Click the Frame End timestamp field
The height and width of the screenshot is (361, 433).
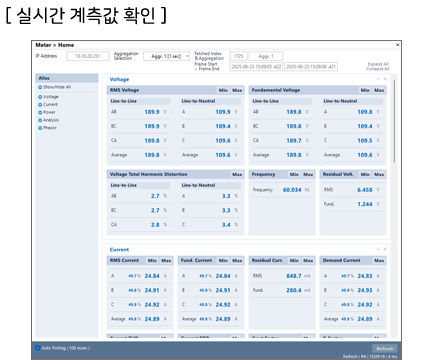coord(311,67)
